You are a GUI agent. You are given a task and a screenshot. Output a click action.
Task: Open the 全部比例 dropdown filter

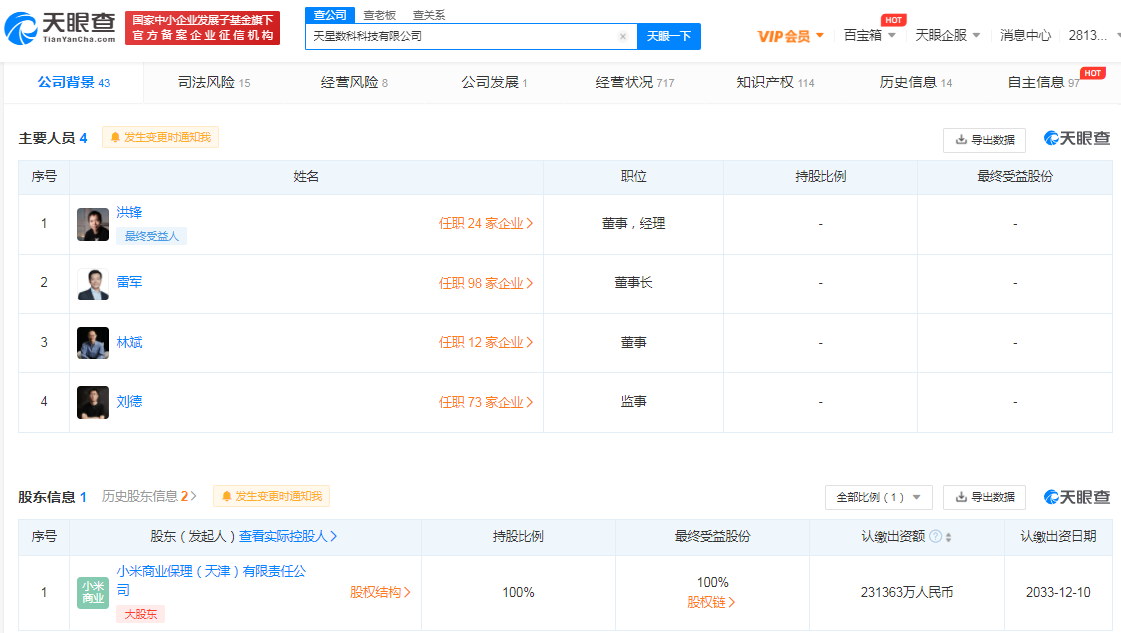[x=878, y=497]
